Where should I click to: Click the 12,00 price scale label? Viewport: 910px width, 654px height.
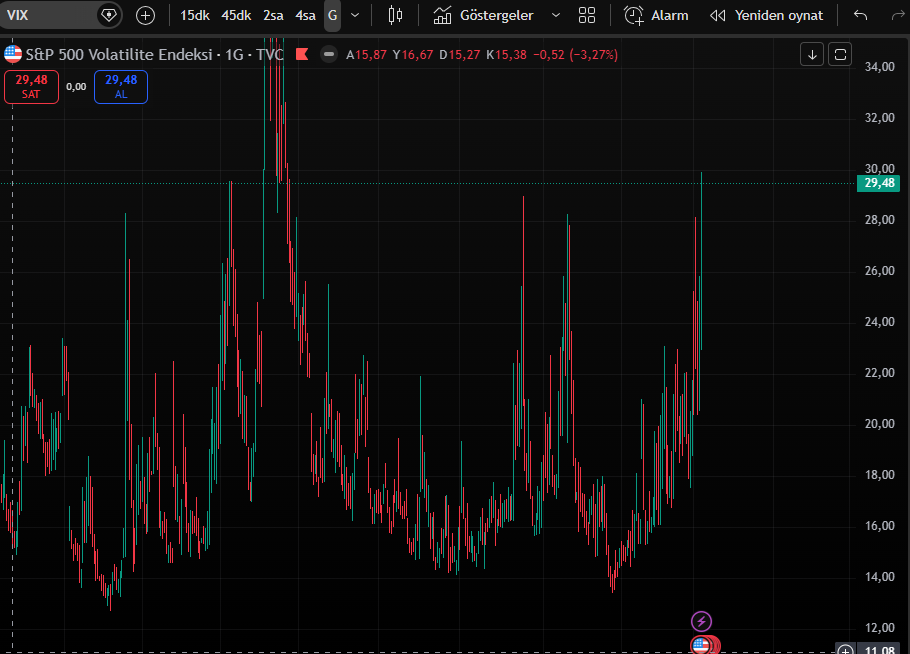point(879,628)
